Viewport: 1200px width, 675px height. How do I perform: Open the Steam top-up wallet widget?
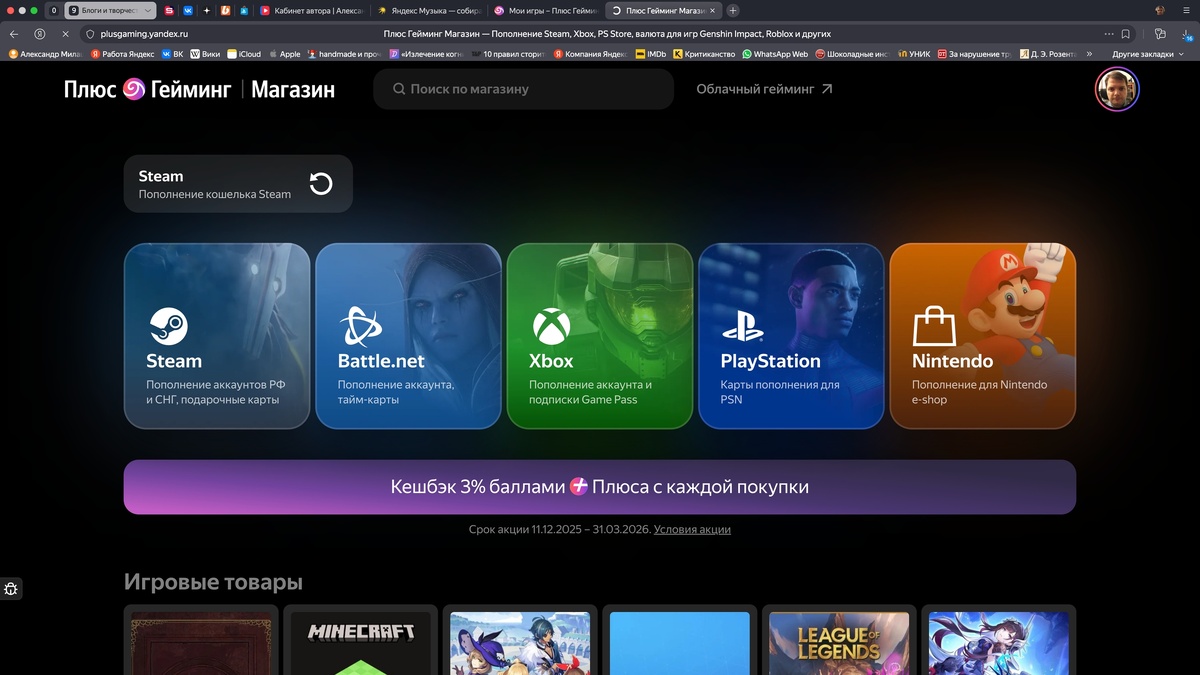(238, 184)
